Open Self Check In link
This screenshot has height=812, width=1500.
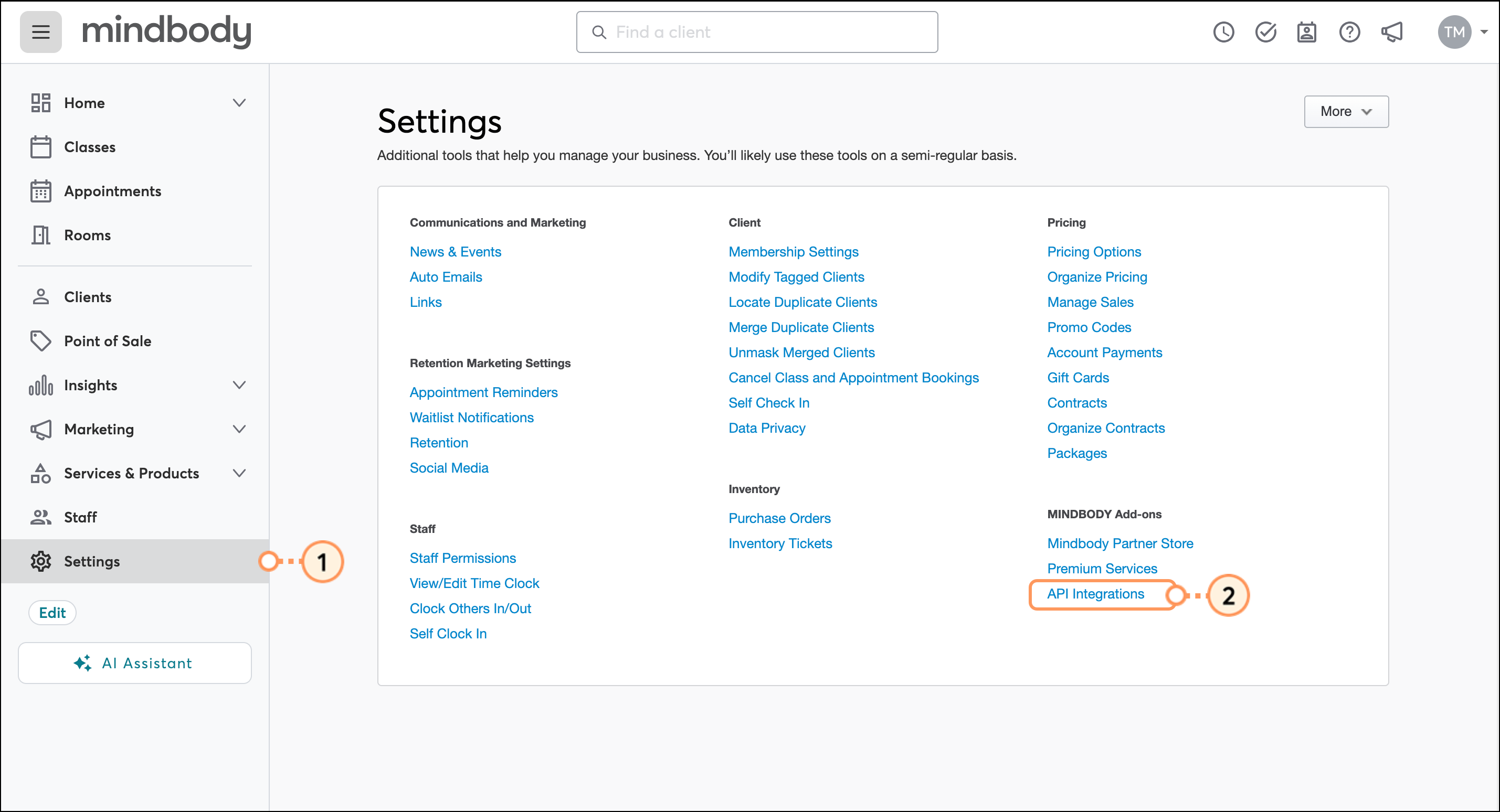coord(769,403)
